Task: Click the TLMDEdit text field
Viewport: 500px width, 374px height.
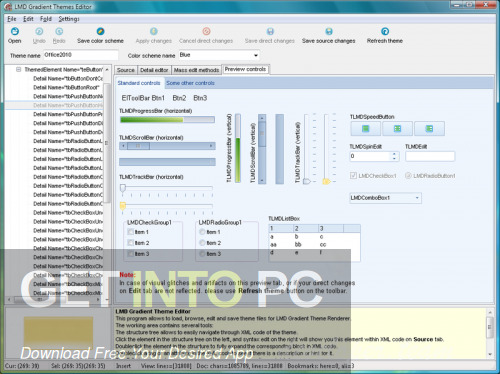Action: (x=430, y=156)
